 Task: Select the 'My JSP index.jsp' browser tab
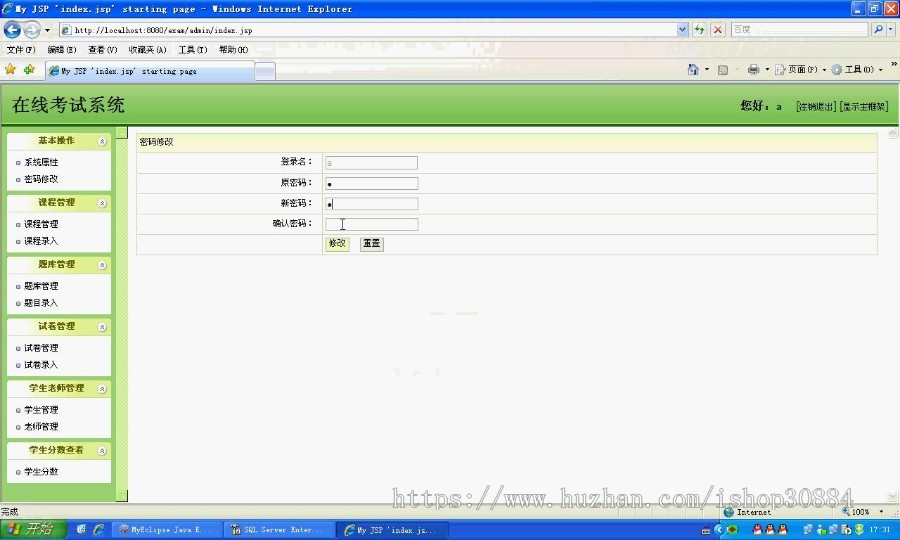pos(150,71)
